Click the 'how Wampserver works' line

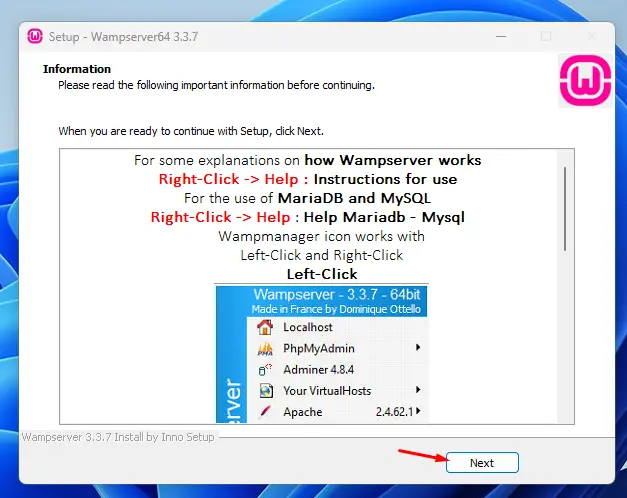tap(308, 160)
